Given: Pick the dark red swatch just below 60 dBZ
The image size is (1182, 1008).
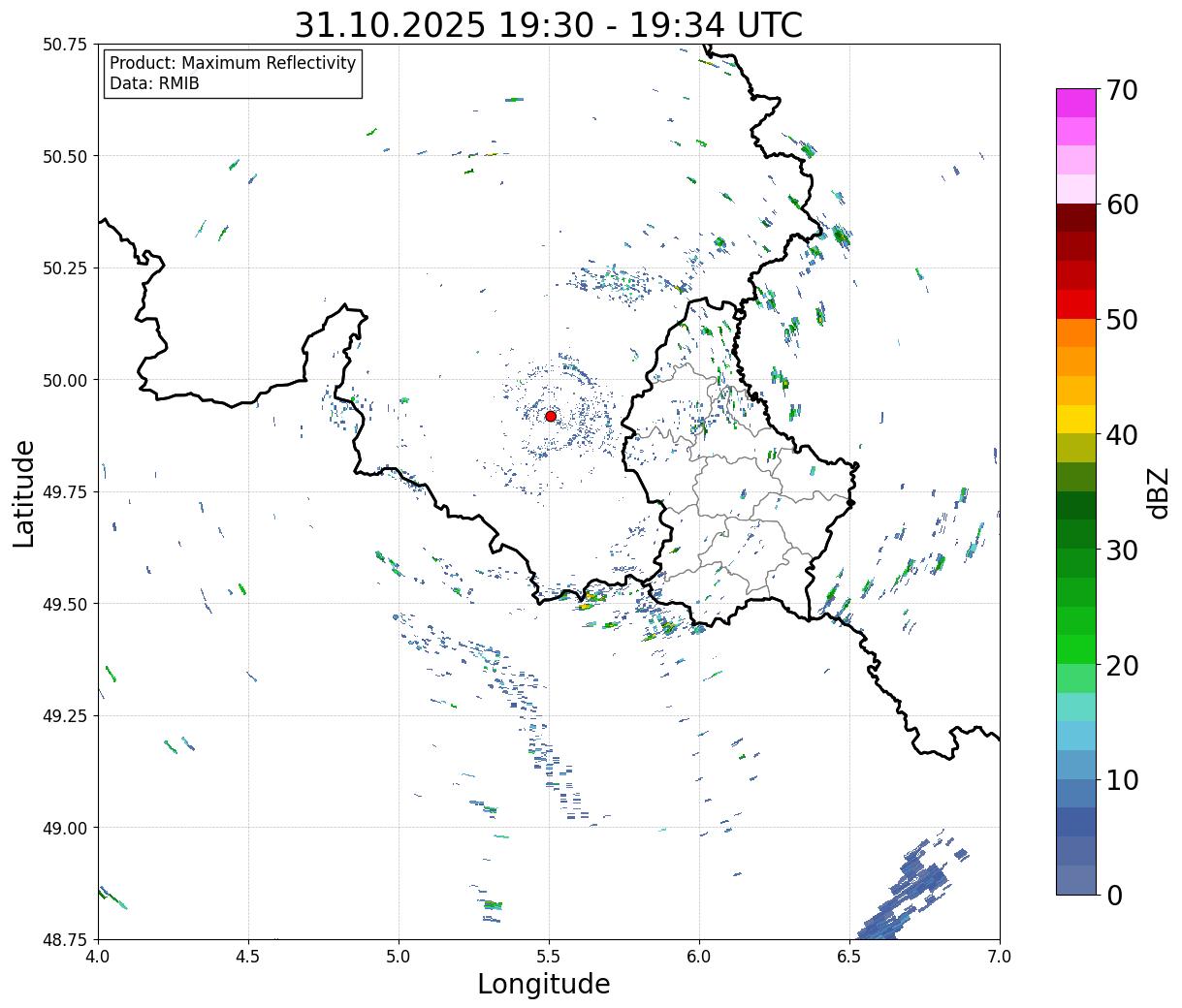Looking at the screenshot, I should click(1075, 217).
